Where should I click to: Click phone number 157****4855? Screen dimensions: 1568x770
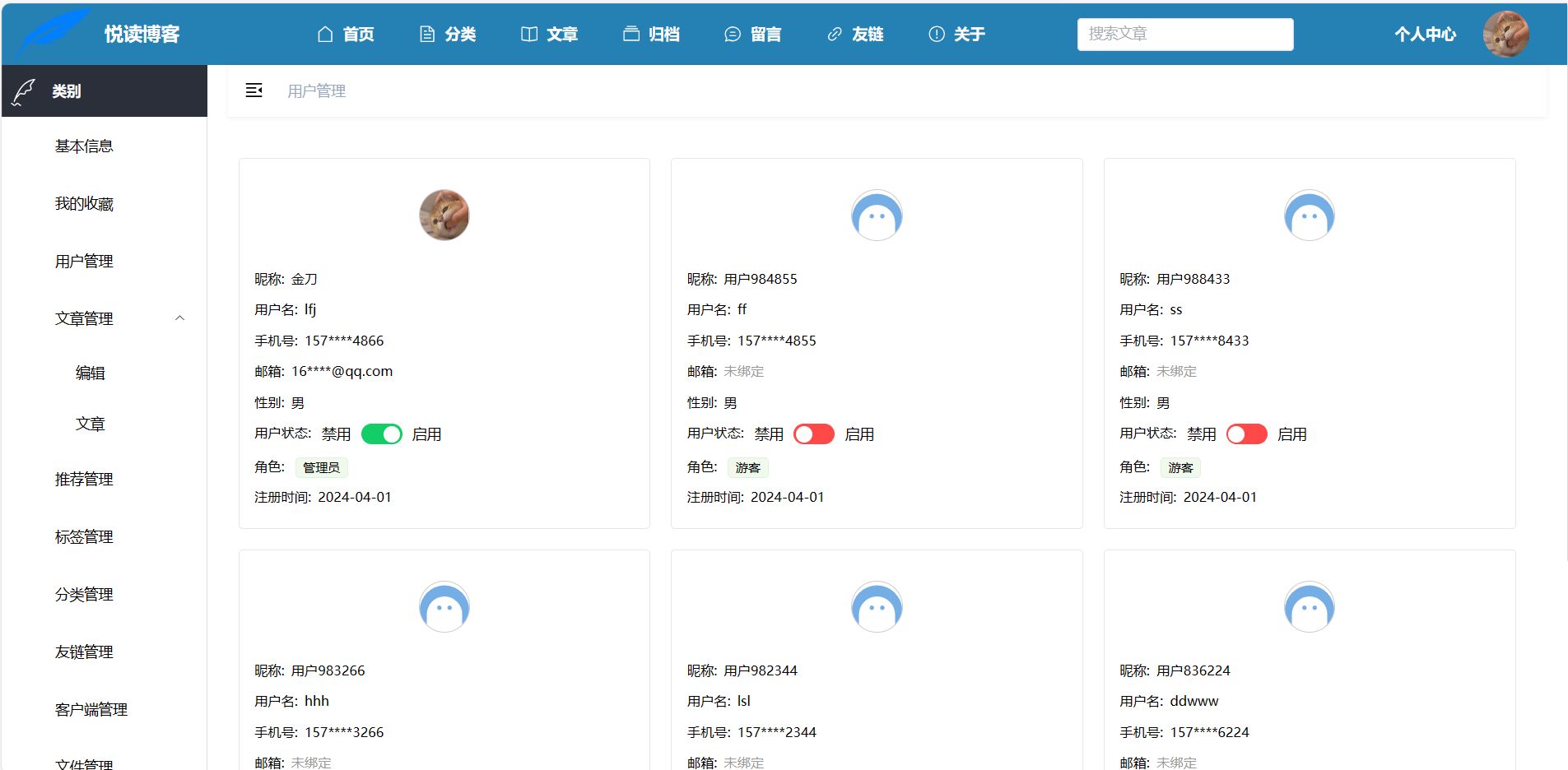(x=777, y=341)
